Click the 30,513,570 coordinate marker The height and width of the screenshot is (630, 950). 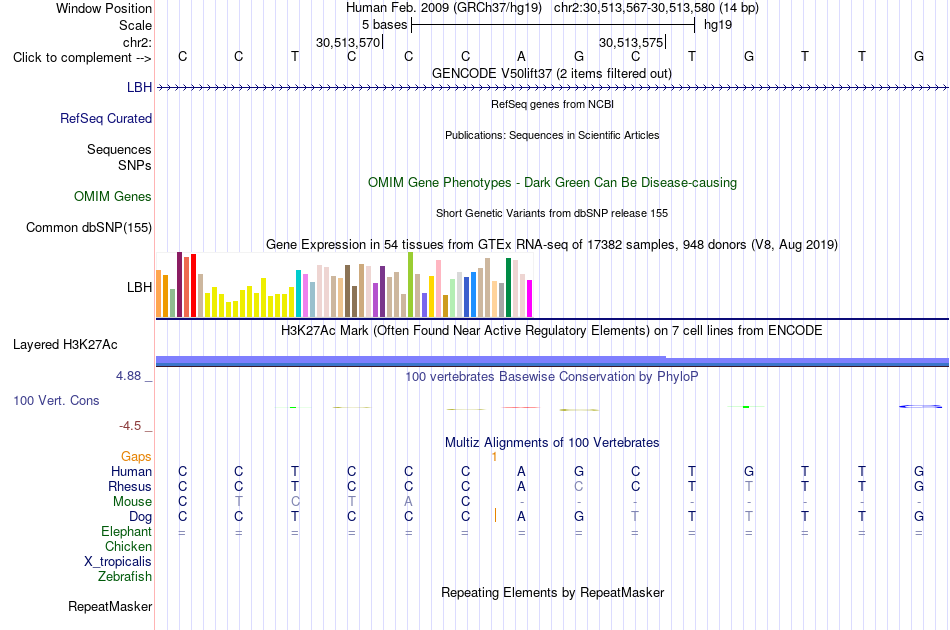[348, 42]
